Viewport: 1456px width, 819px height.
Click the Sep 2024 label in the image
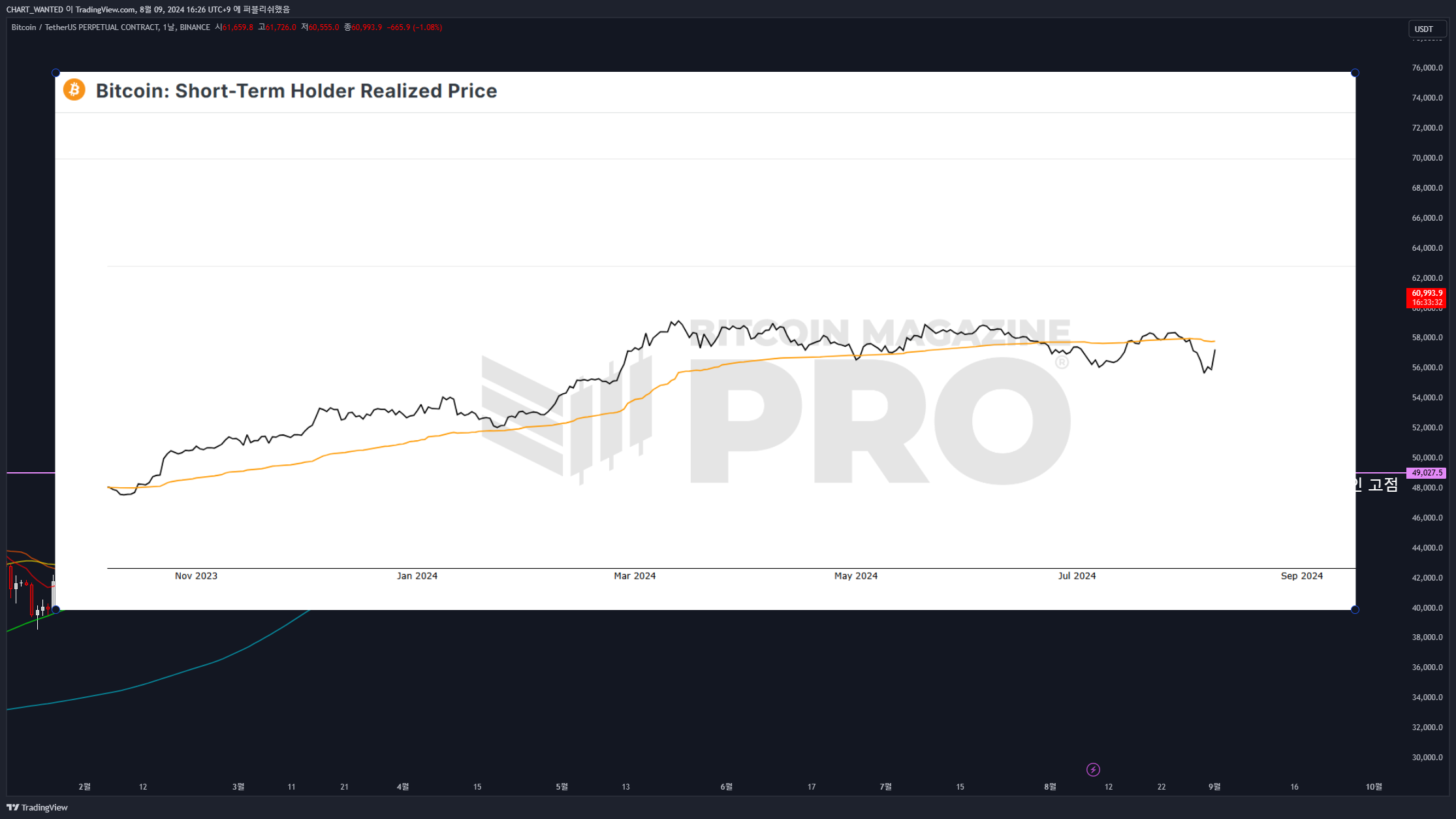click(x=1302, y=576)
